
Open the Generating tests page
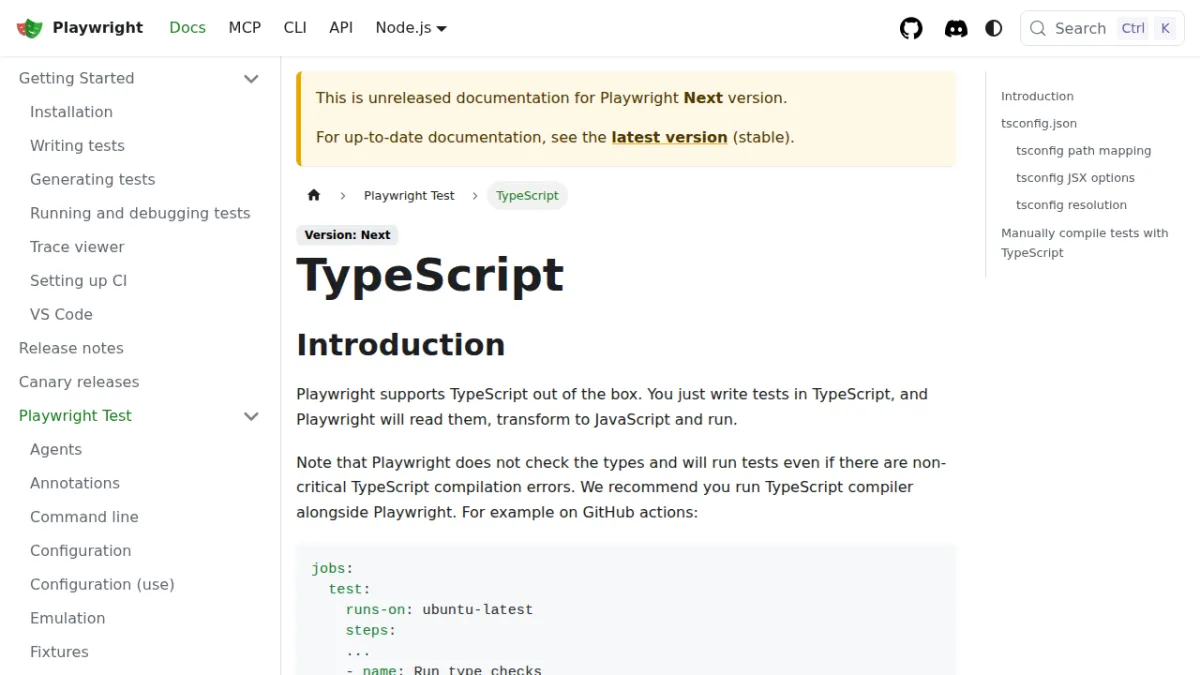tap(92, 180)
